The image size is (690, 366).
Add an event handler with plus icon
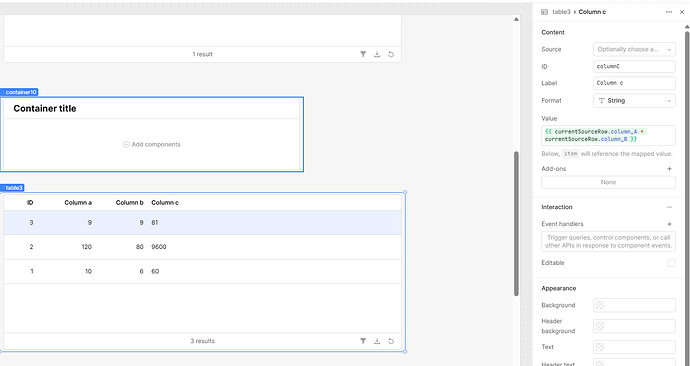click(x=669, y=224)
